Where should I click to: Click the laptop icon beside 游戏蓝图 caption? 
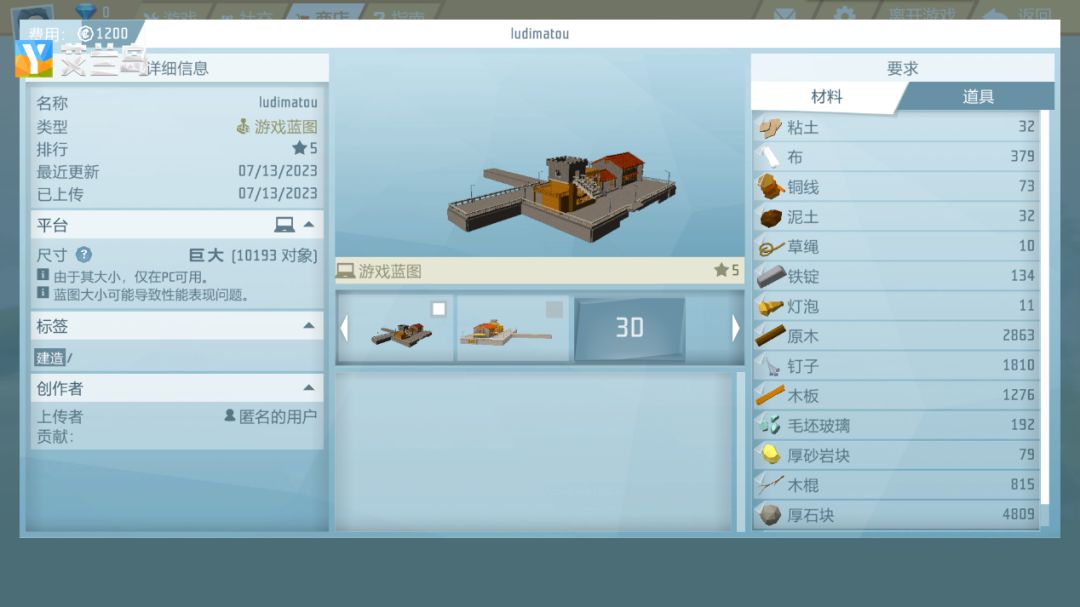point(345,271)
